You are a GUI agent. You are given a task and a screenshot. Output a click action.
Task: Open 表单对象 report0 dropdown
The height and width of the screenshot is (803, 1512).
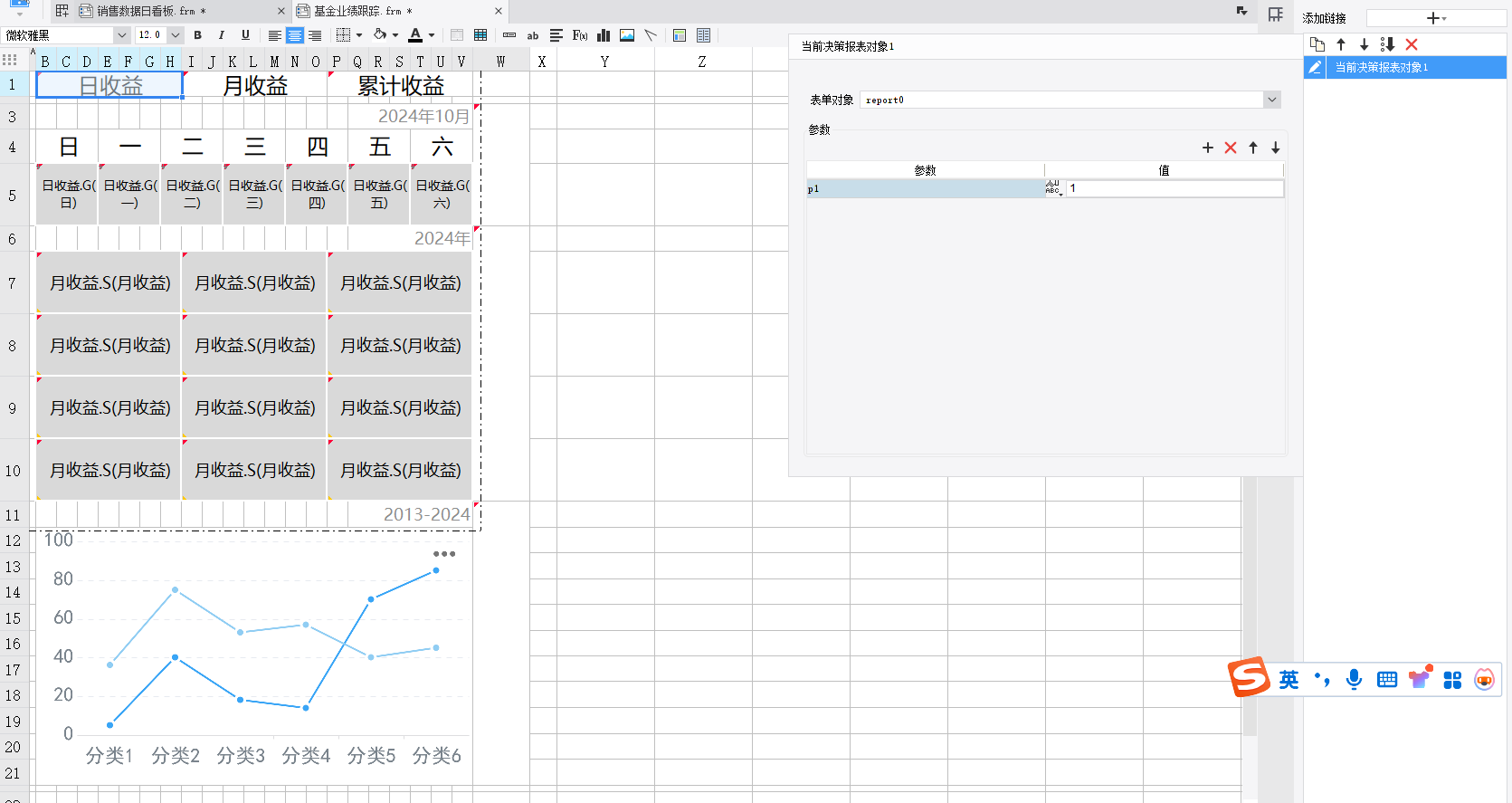[x=1272, y=100]
